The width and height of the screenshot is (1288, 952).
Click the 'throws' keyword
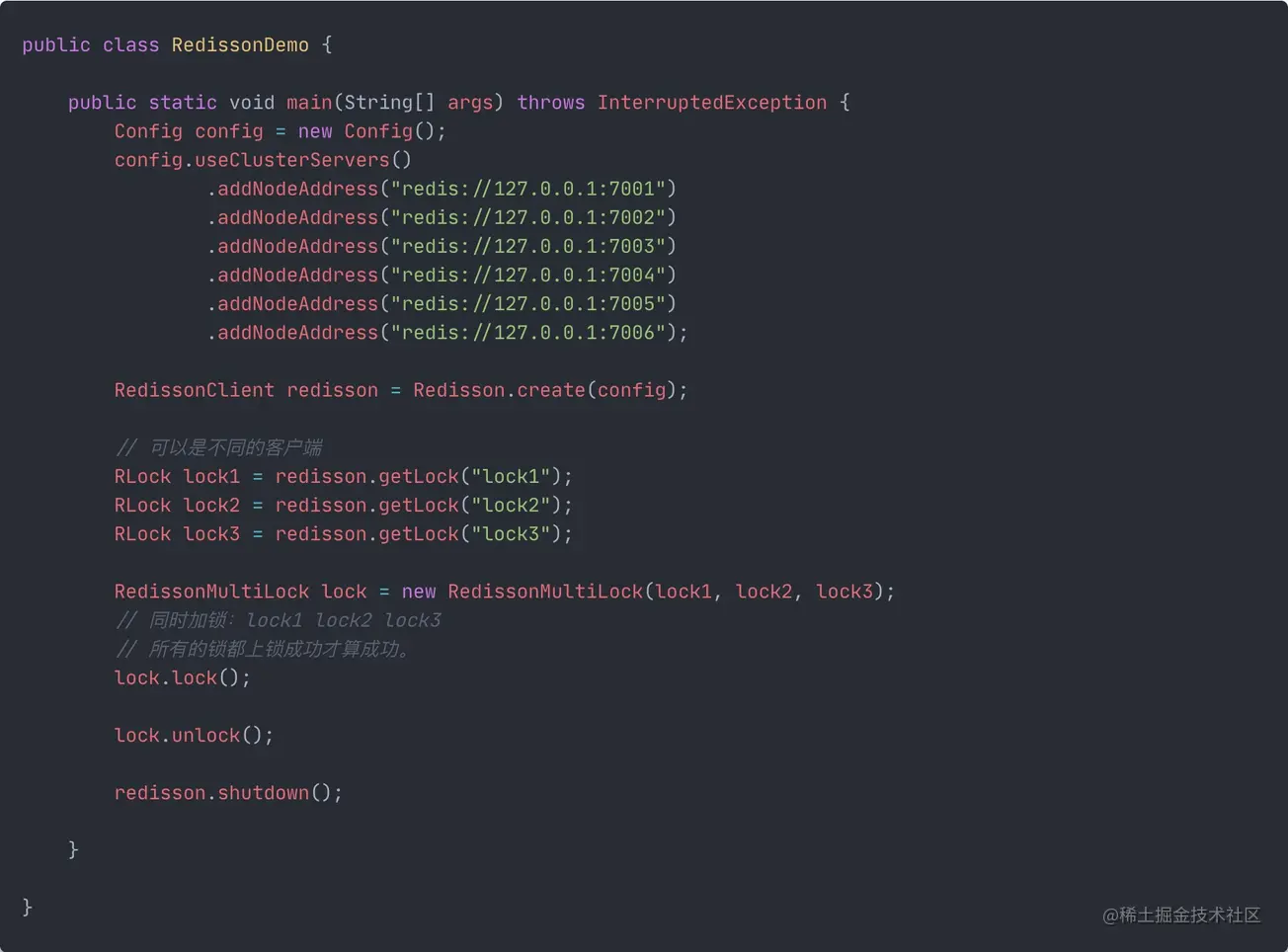pos(551,103)
